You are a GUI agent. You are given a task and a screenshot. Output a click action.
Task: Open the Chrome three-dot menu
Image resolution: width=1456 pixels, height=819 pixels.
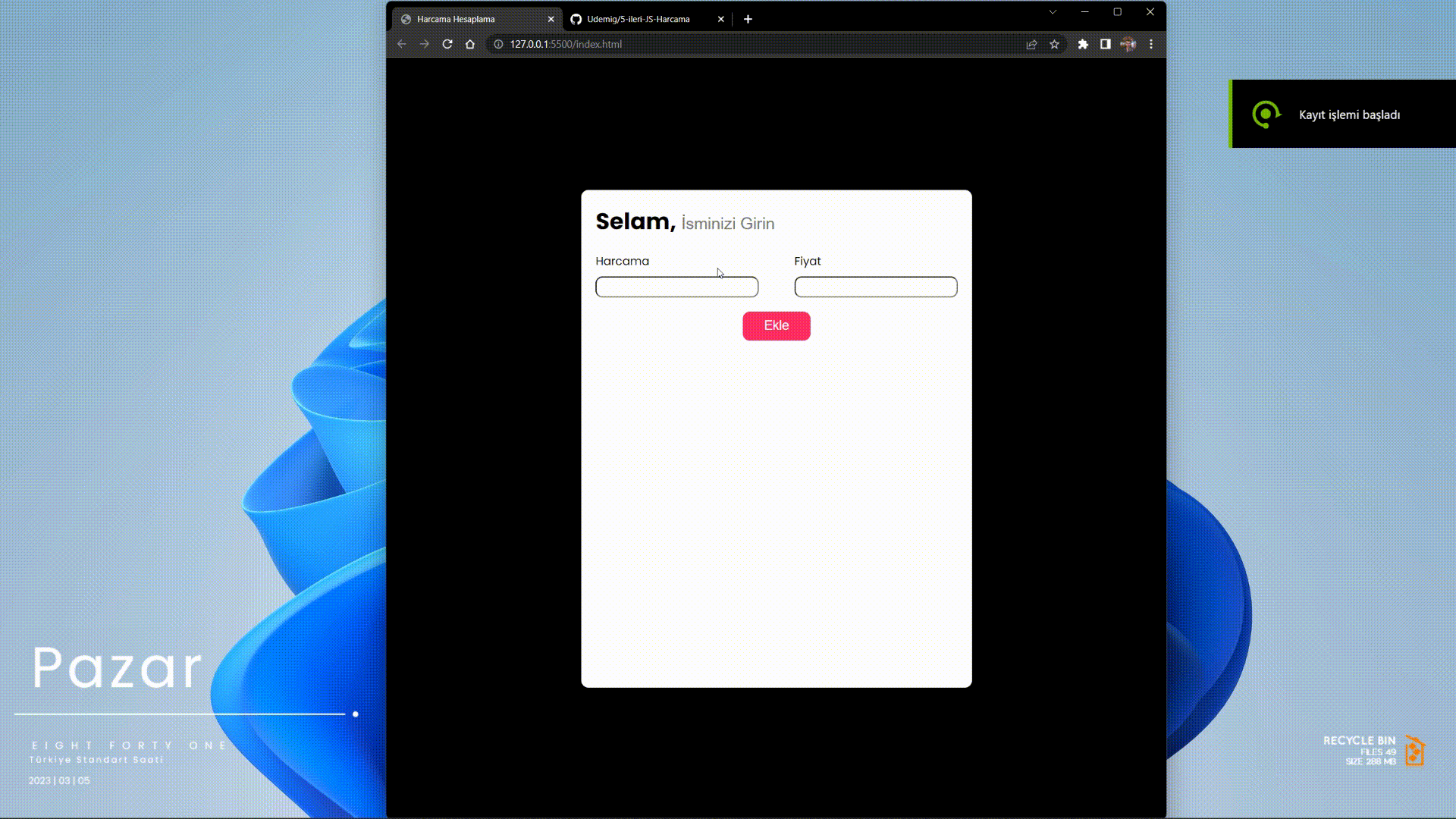point(1151,44)
